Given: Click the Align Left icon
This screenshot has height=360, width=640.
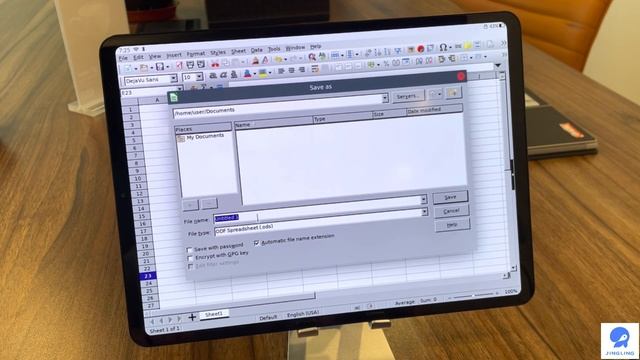Looking at the screenshot, I should click(281, 71).
